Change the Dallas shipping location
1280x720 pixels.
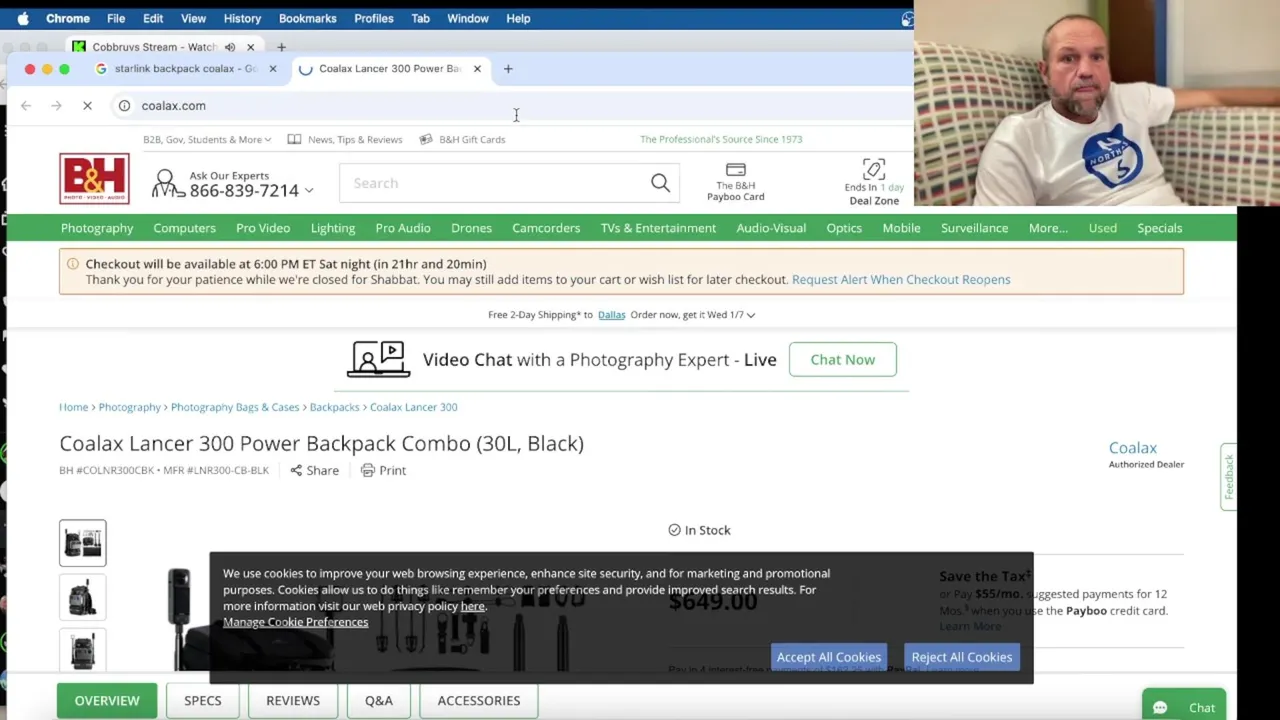click(611, 315)
